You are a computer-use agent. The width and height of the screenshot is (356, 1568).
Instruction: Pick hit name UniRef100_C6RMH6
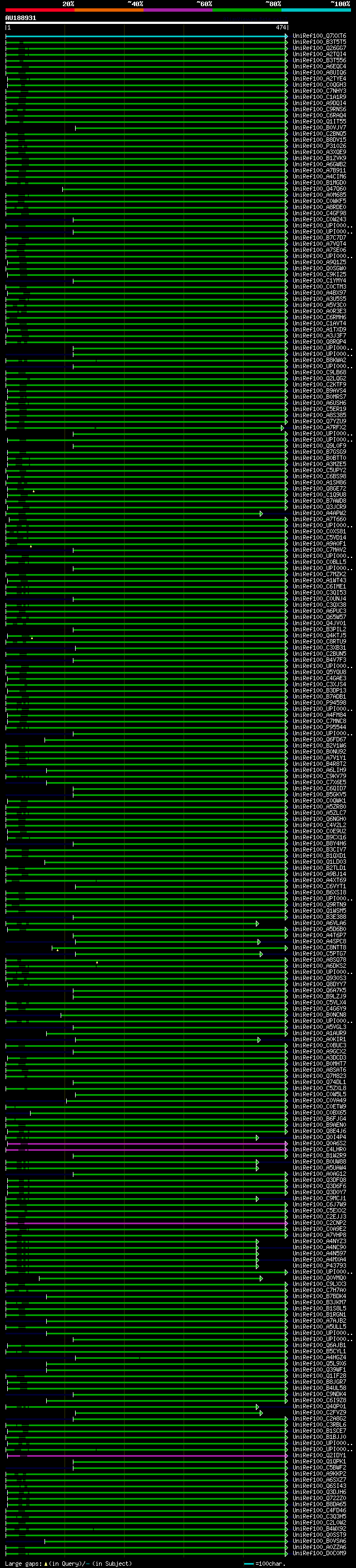coord(319,317)
